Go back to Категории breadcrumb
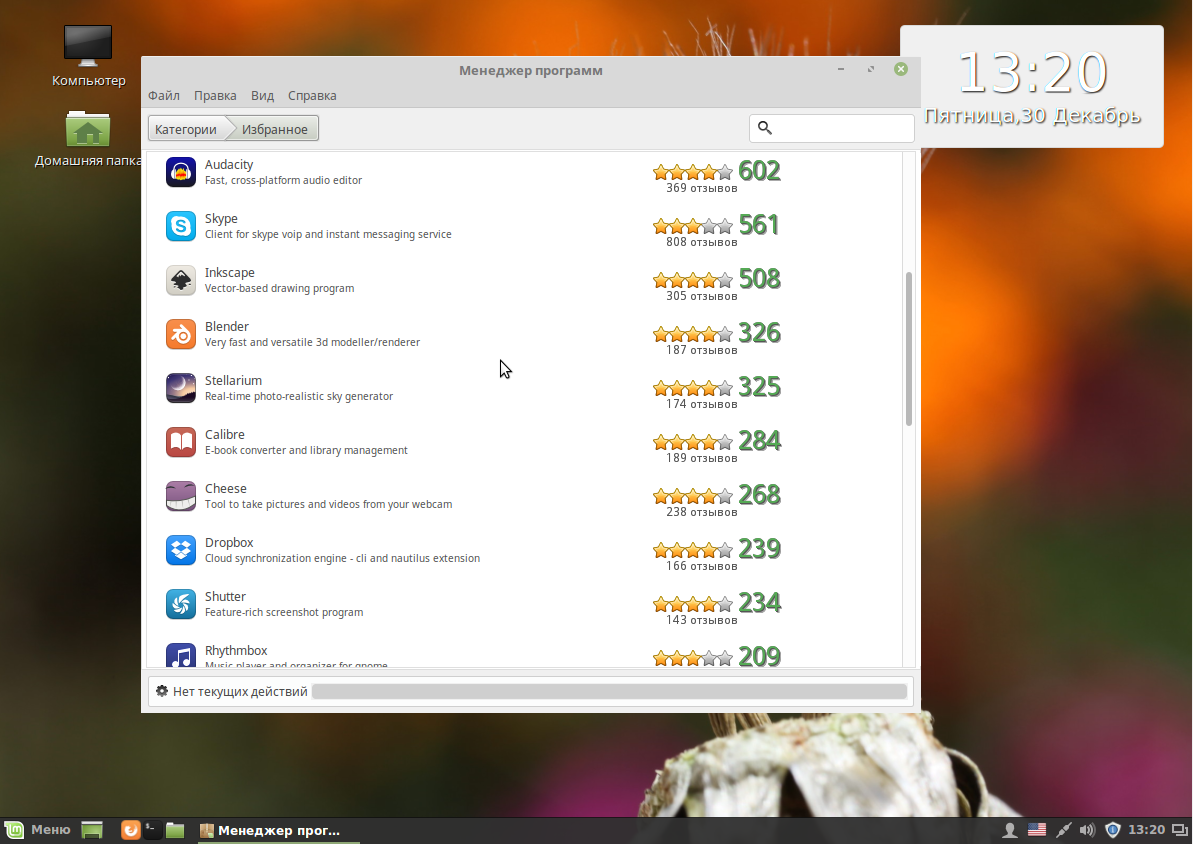This screenshot has width=1193, height=844. point(185,128)
